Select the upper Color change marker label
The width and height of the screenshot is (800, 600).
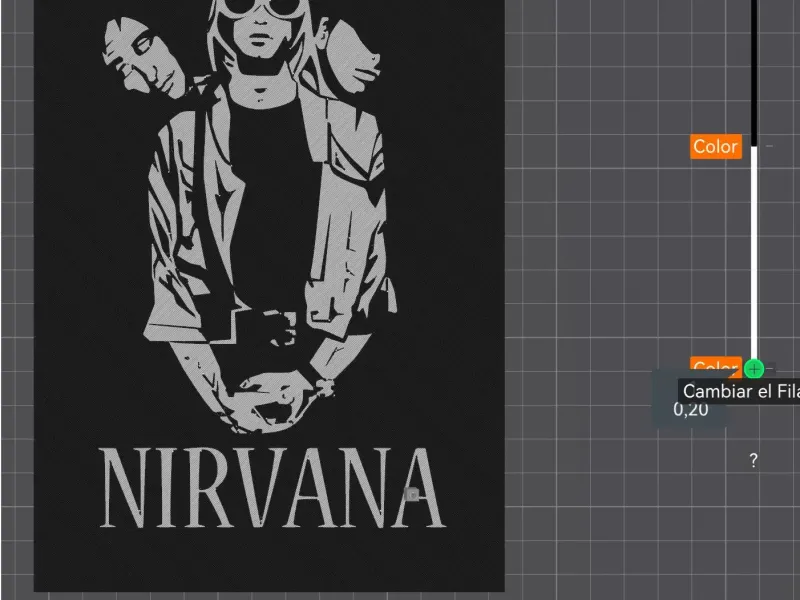pos(716,147)
